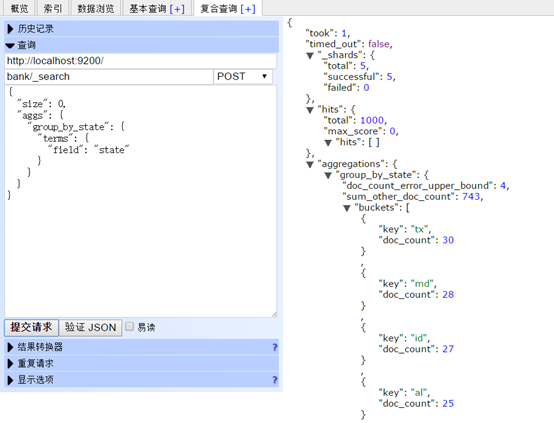Click the "sum_other_doc_count": 743 value
This screenshot has height=423, width=554.
pos(471,196)
